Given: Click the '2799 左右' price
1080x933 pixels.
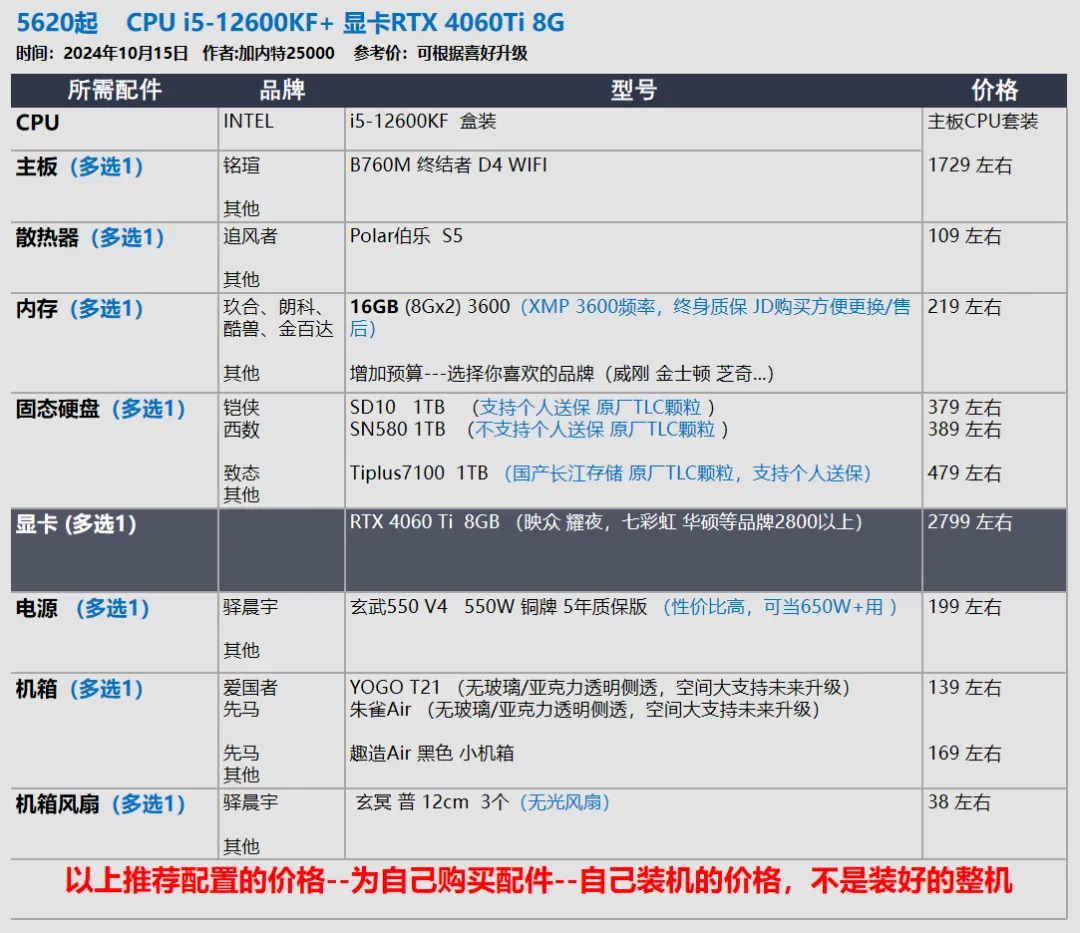Looking at the screenshot, I should 970,522.
